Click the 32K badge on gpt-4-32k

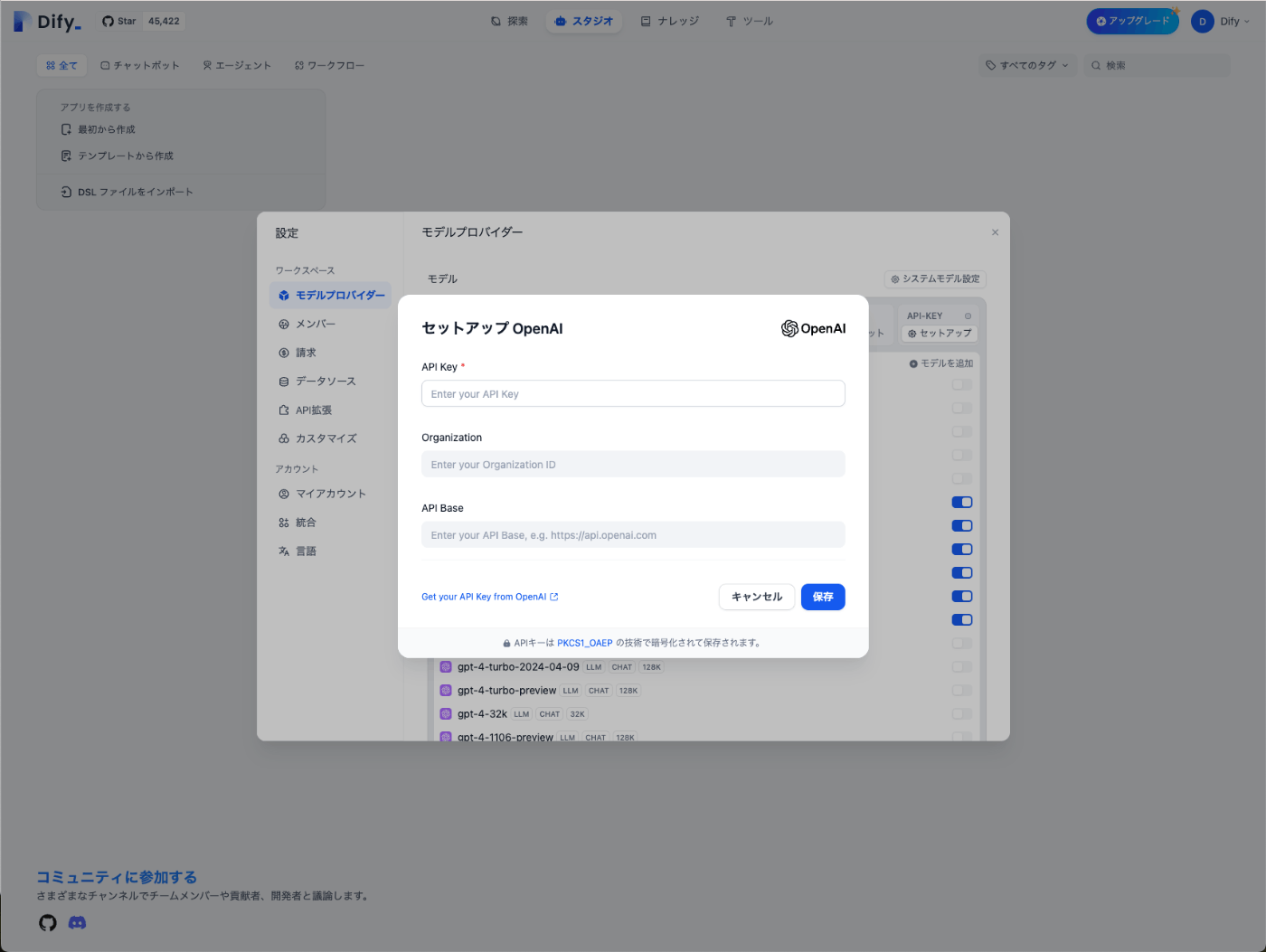coord(578,714)
